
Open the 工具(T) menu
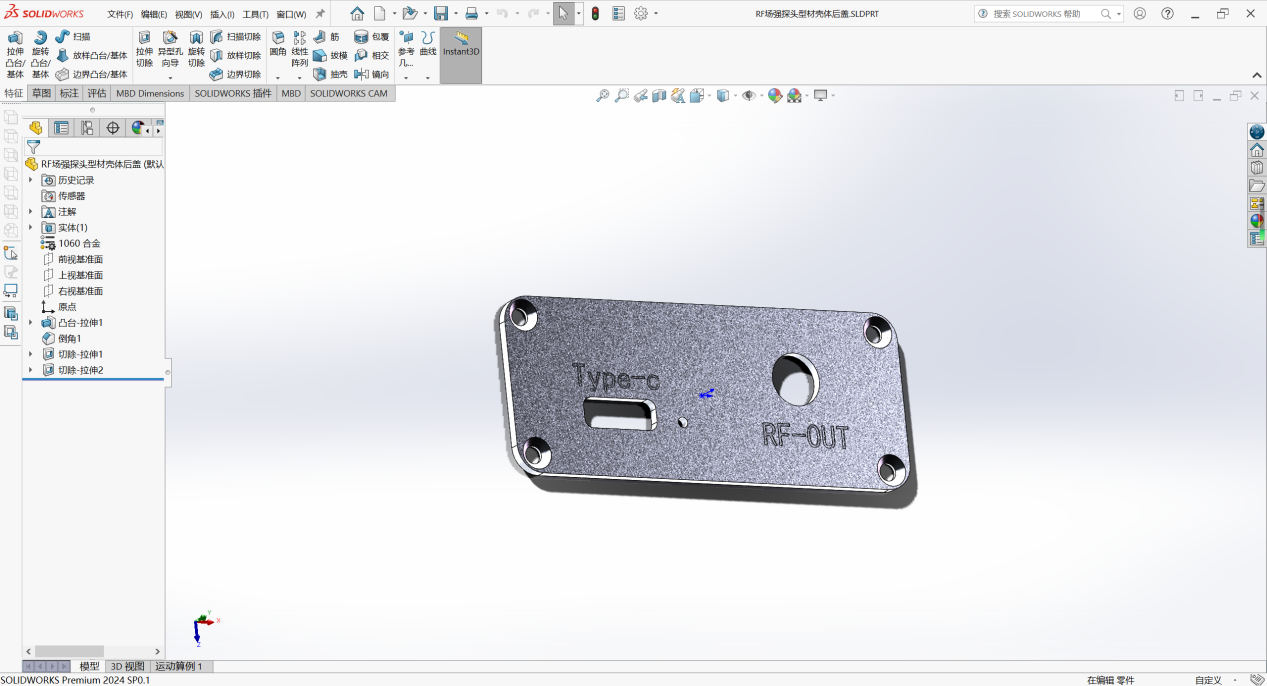pyautogui.click(x=256, y=14)
